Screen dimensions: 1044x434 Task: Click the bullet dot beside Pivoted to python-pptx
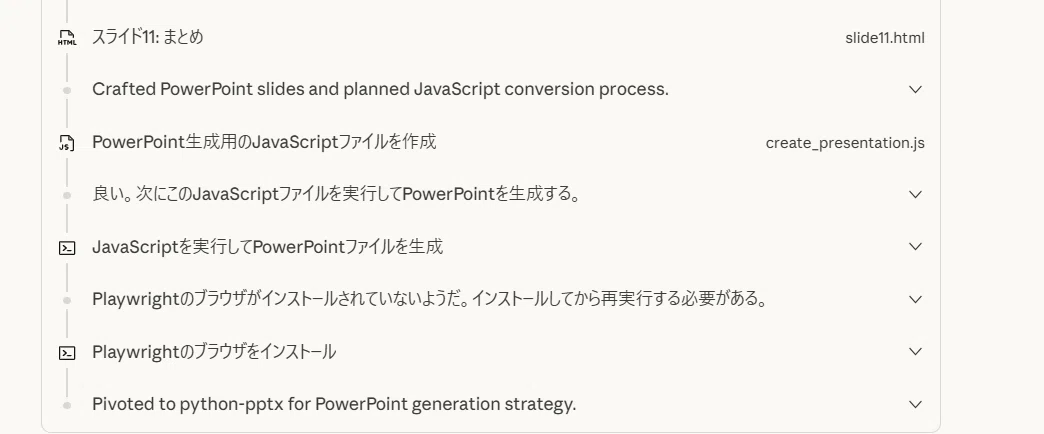(67, 405)
